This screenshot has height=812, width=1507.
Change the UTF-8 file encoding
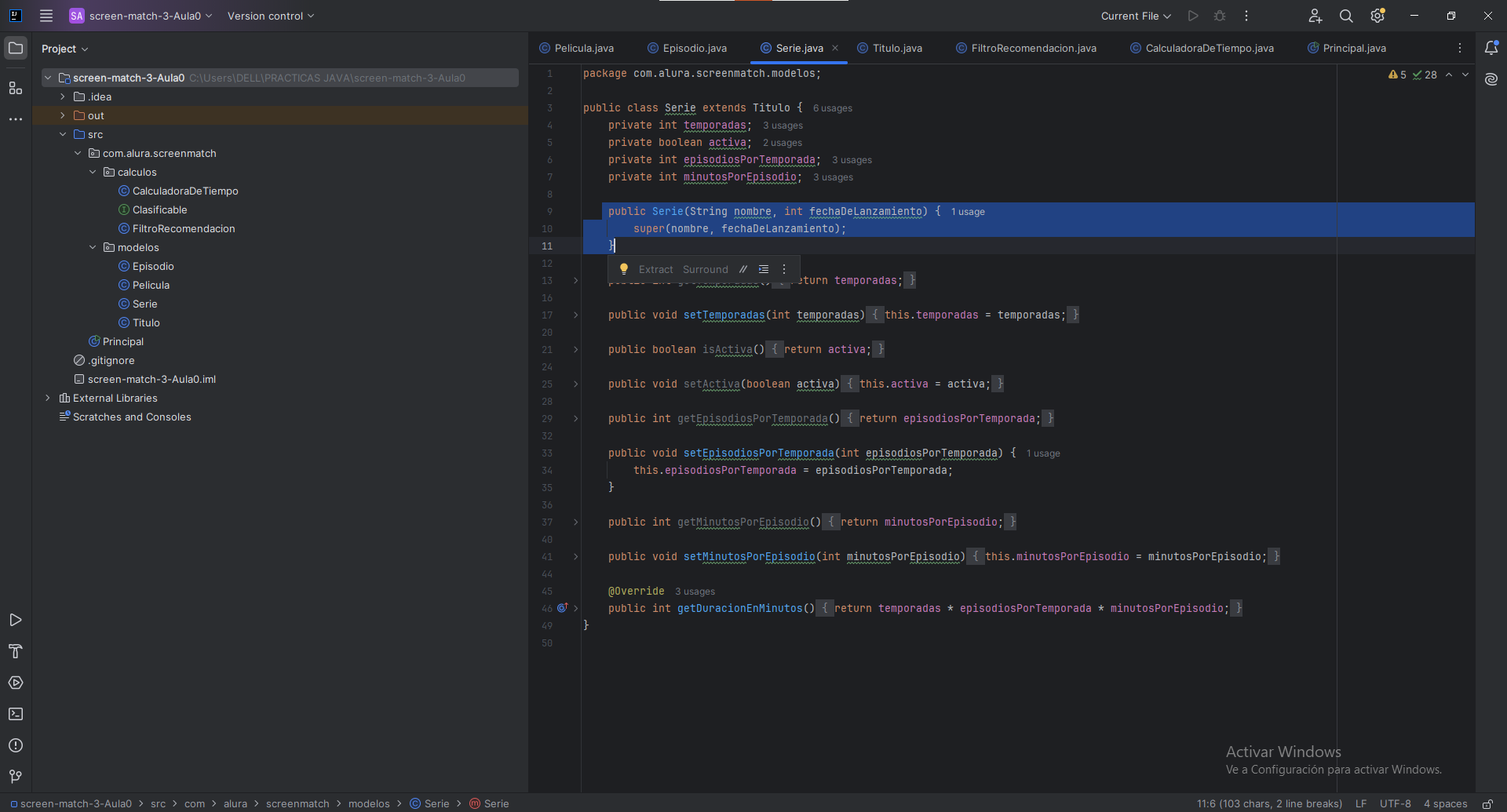[x=1396, y=803]
